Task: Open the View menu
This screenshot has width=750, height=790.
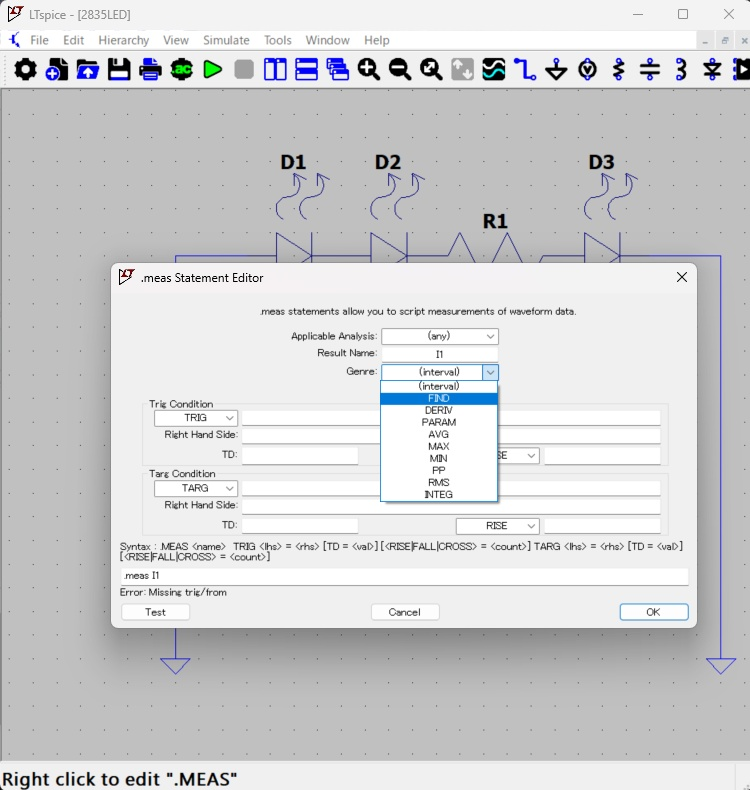Action: [176, 40]
